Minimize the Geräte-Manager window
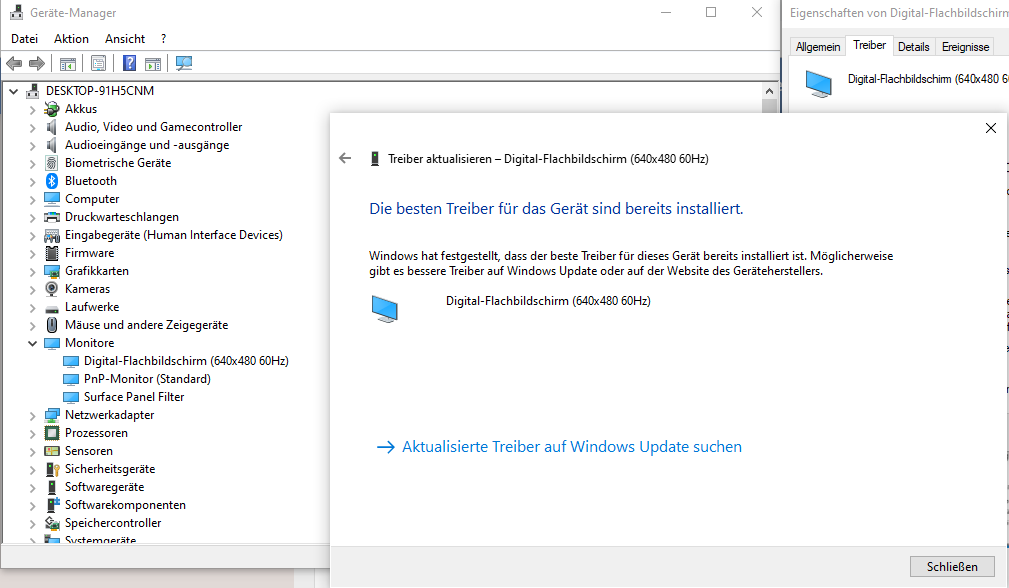1009x588 pixels. [x=666, y=12]
